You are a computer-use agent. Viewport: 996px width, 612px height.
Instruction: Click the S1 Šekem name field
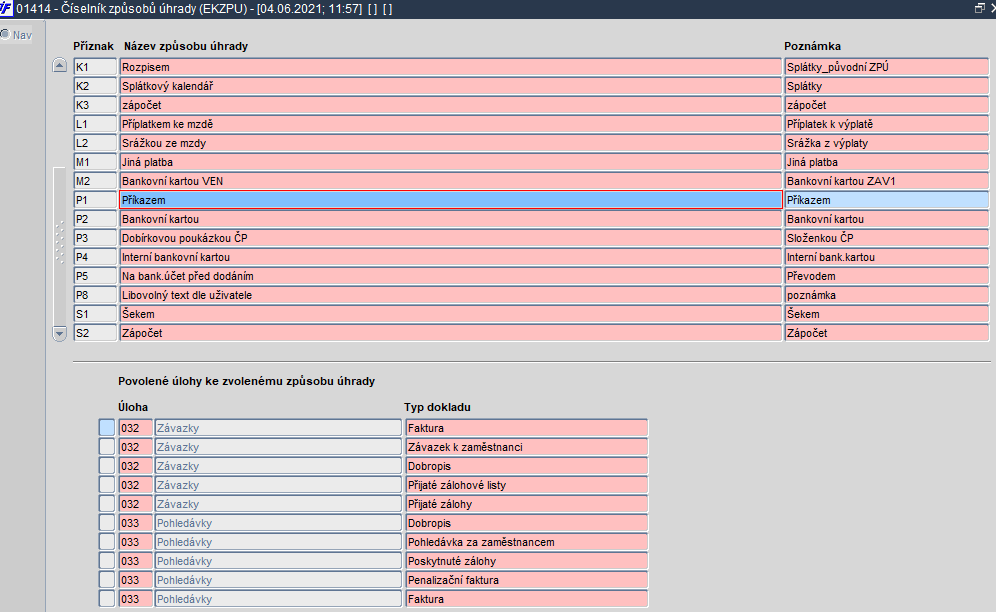450,314
